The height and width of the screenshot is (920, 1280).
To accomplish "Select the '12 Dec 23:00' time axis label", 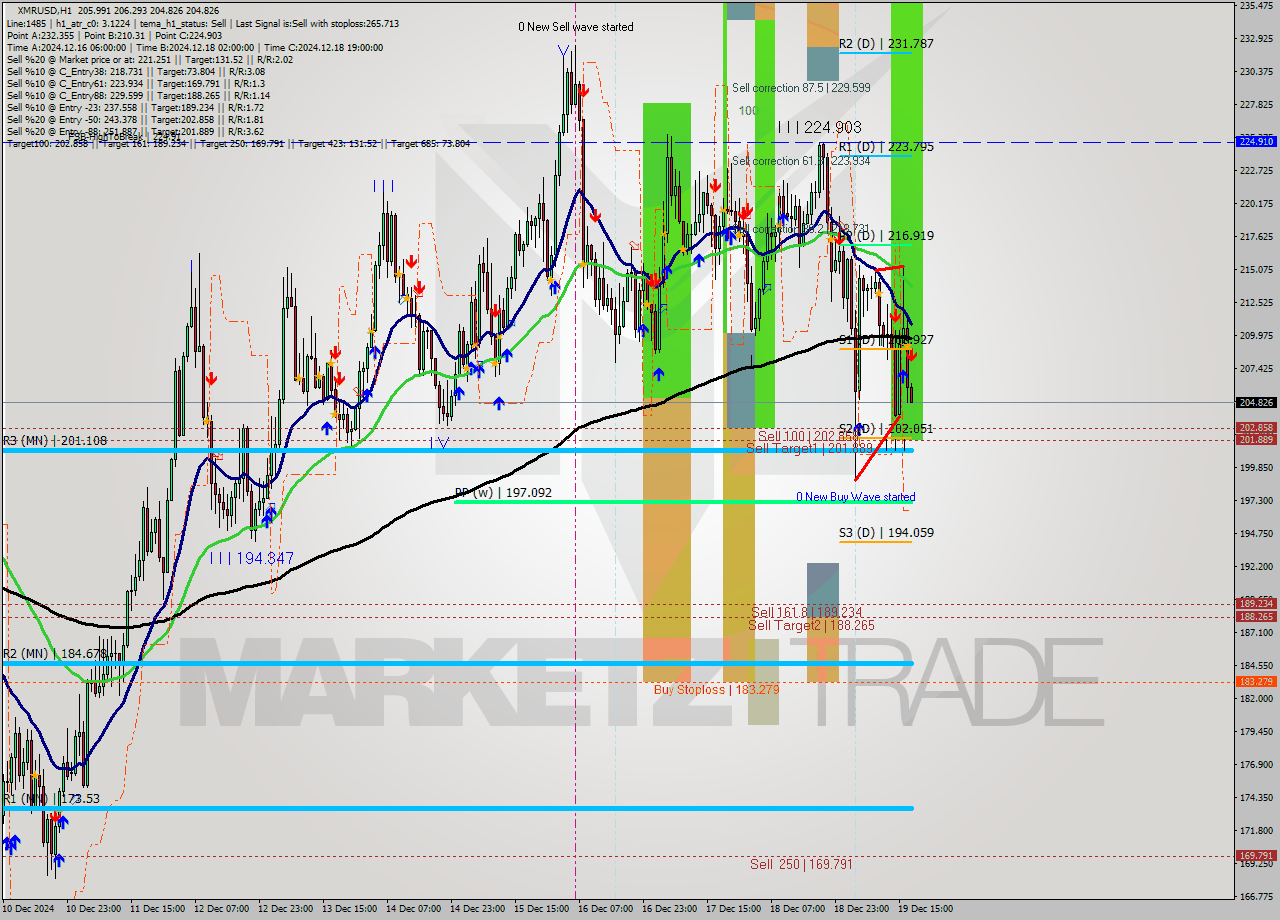I will point(284,910).
